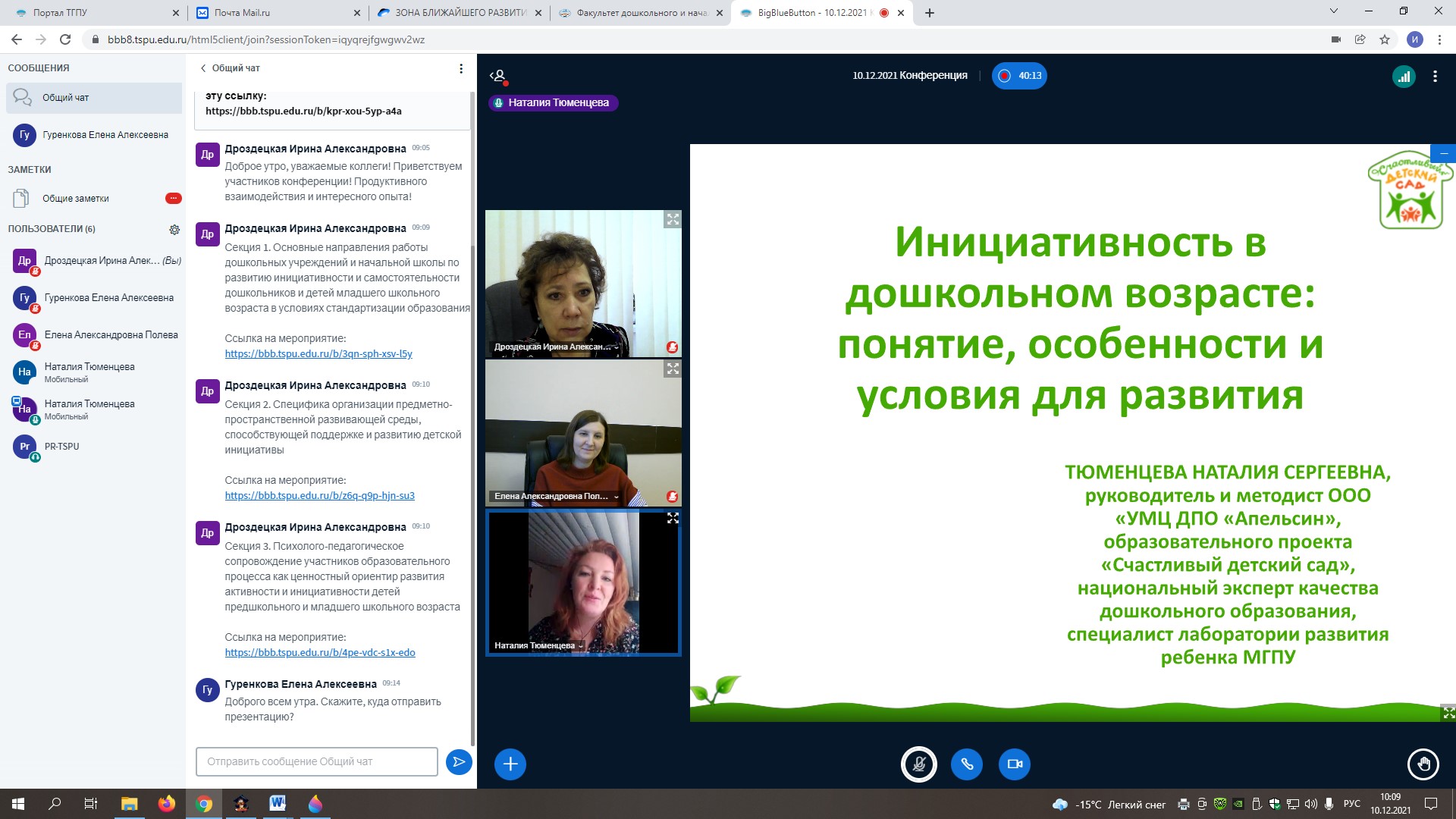Open Общие заметки shared notes
1456x819 pixels.
point(76,199)
